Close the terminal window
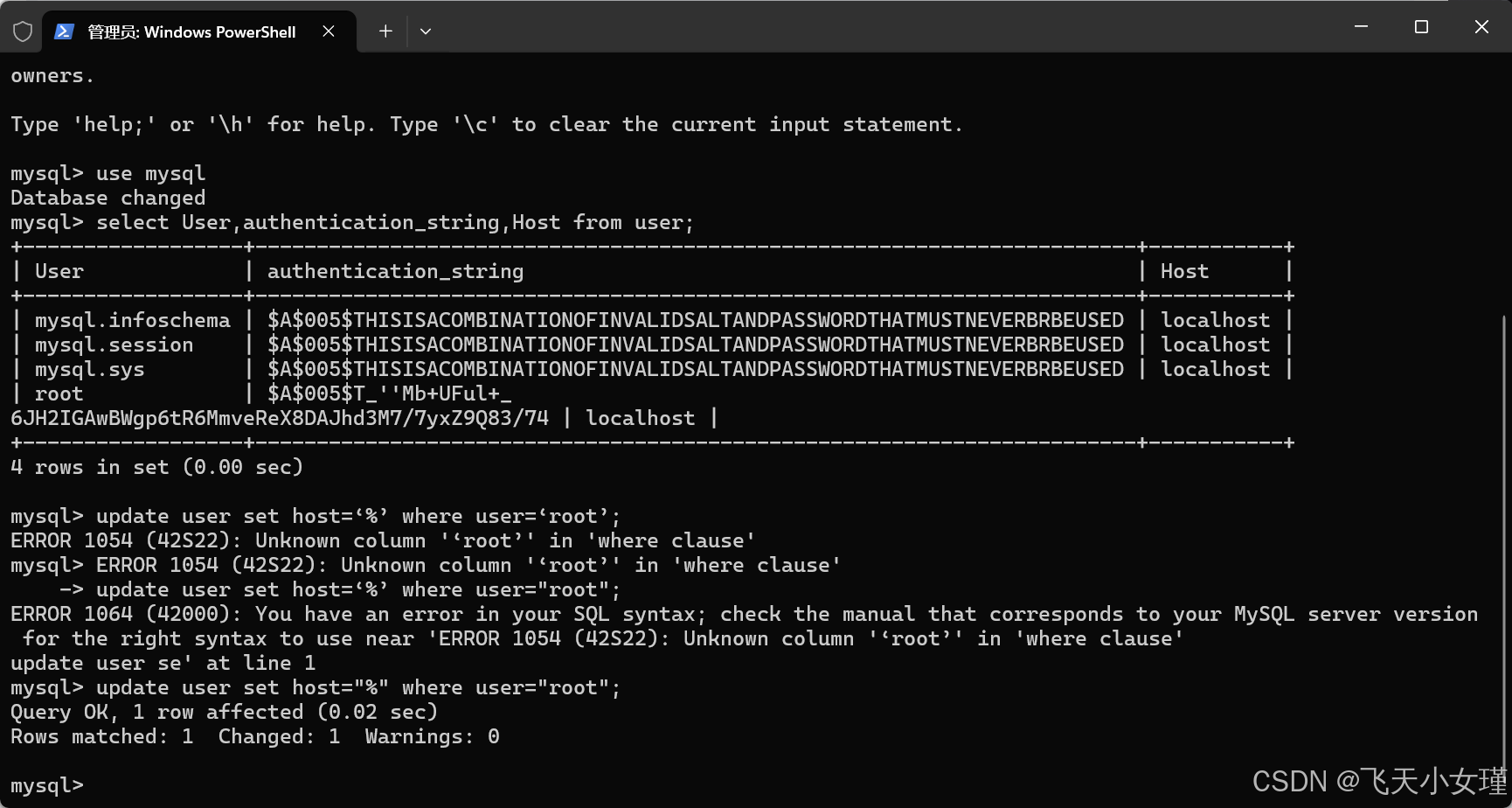The width and height of the screenshot is (1512, 808). 1481,27
